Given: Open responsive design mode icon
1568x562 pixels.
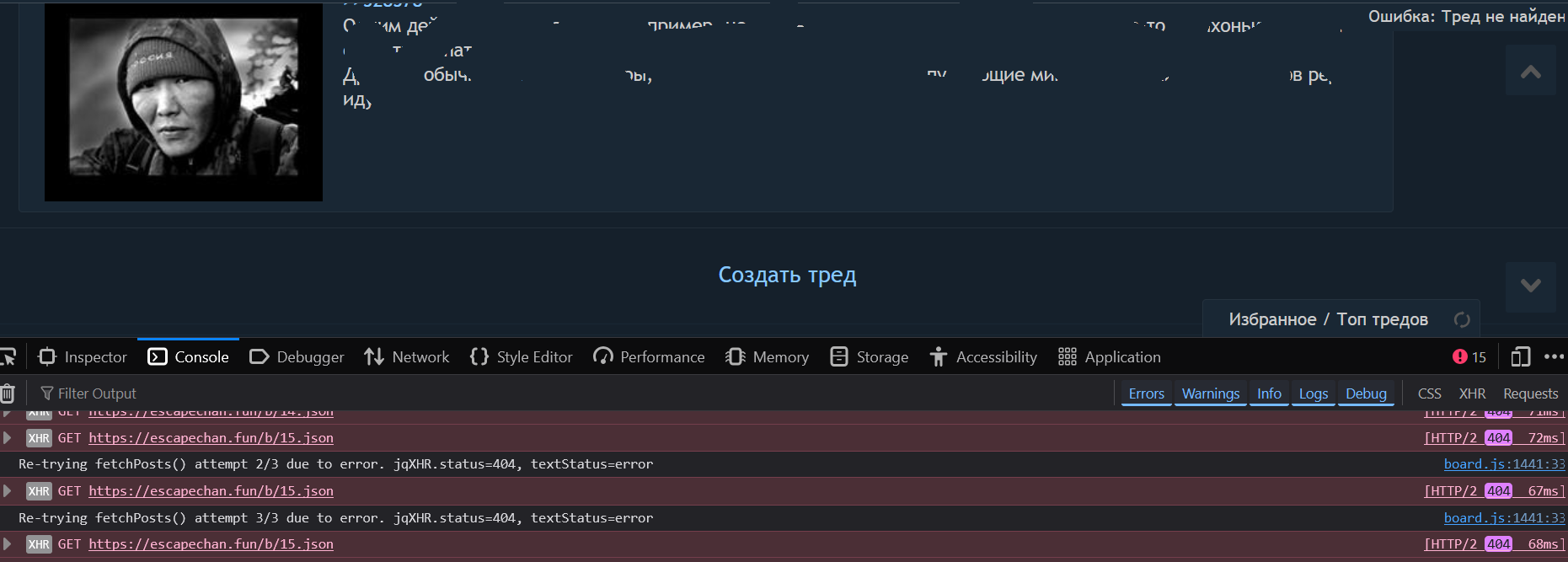Looking at the screenshot, I should point(1520,357).
